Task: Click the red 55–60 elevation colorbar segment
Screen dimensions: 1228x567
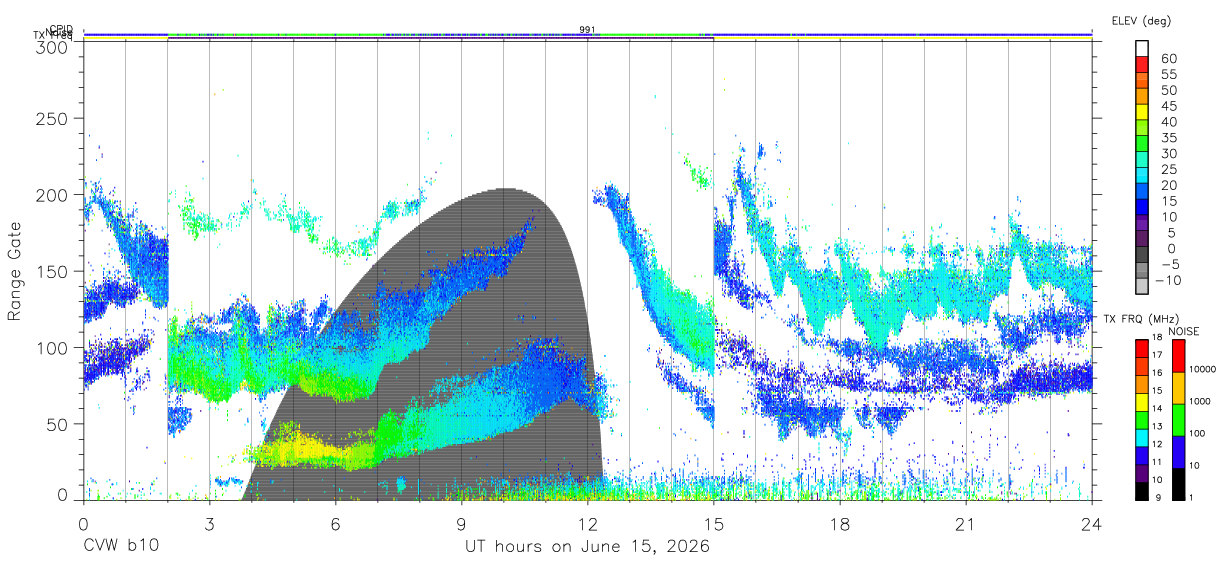Action: [1142, 66]
